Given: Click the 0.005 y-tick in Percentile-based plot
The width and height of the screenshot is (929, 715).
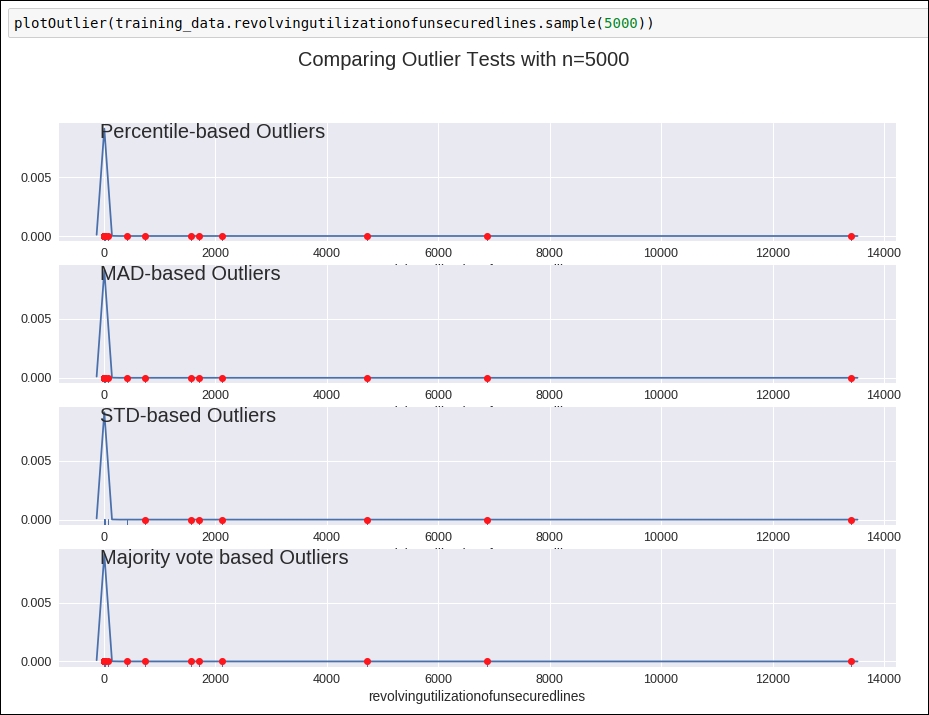Looking at the screenshot, I should point(36,178).
